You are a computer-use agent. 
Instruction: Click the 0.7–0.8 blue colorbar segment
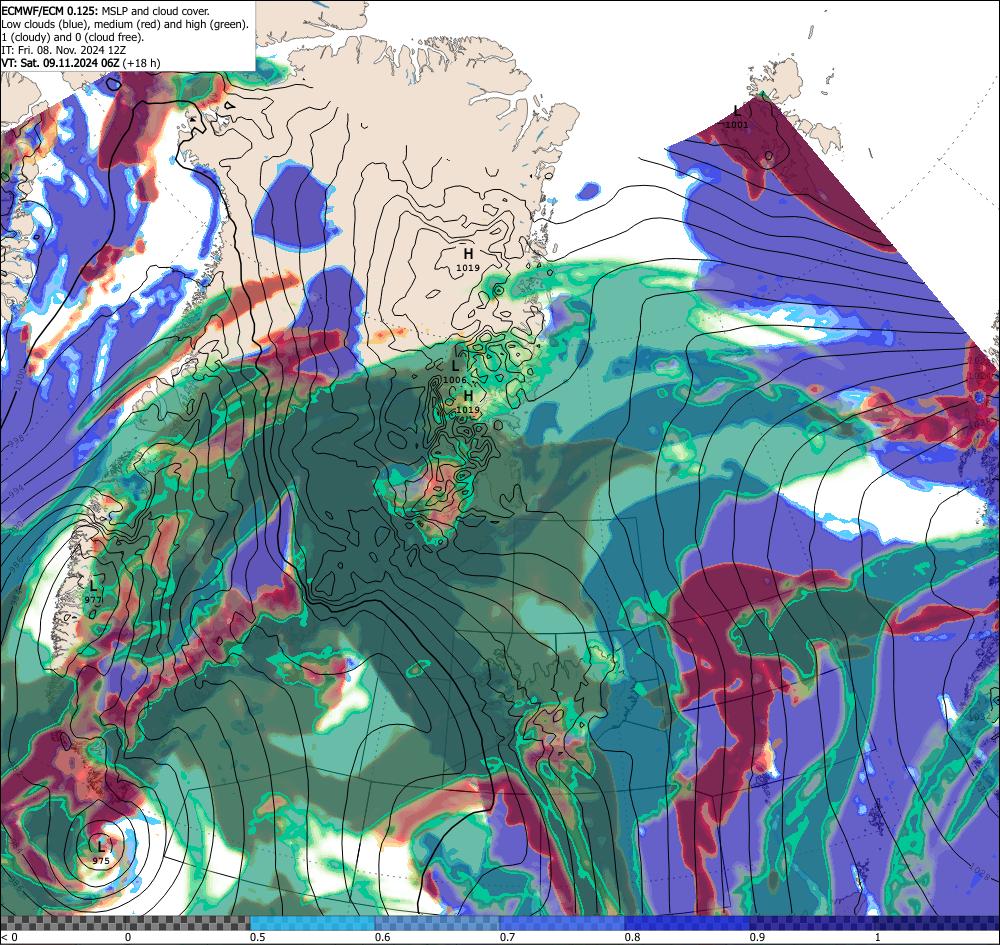(x=562, y=923)
